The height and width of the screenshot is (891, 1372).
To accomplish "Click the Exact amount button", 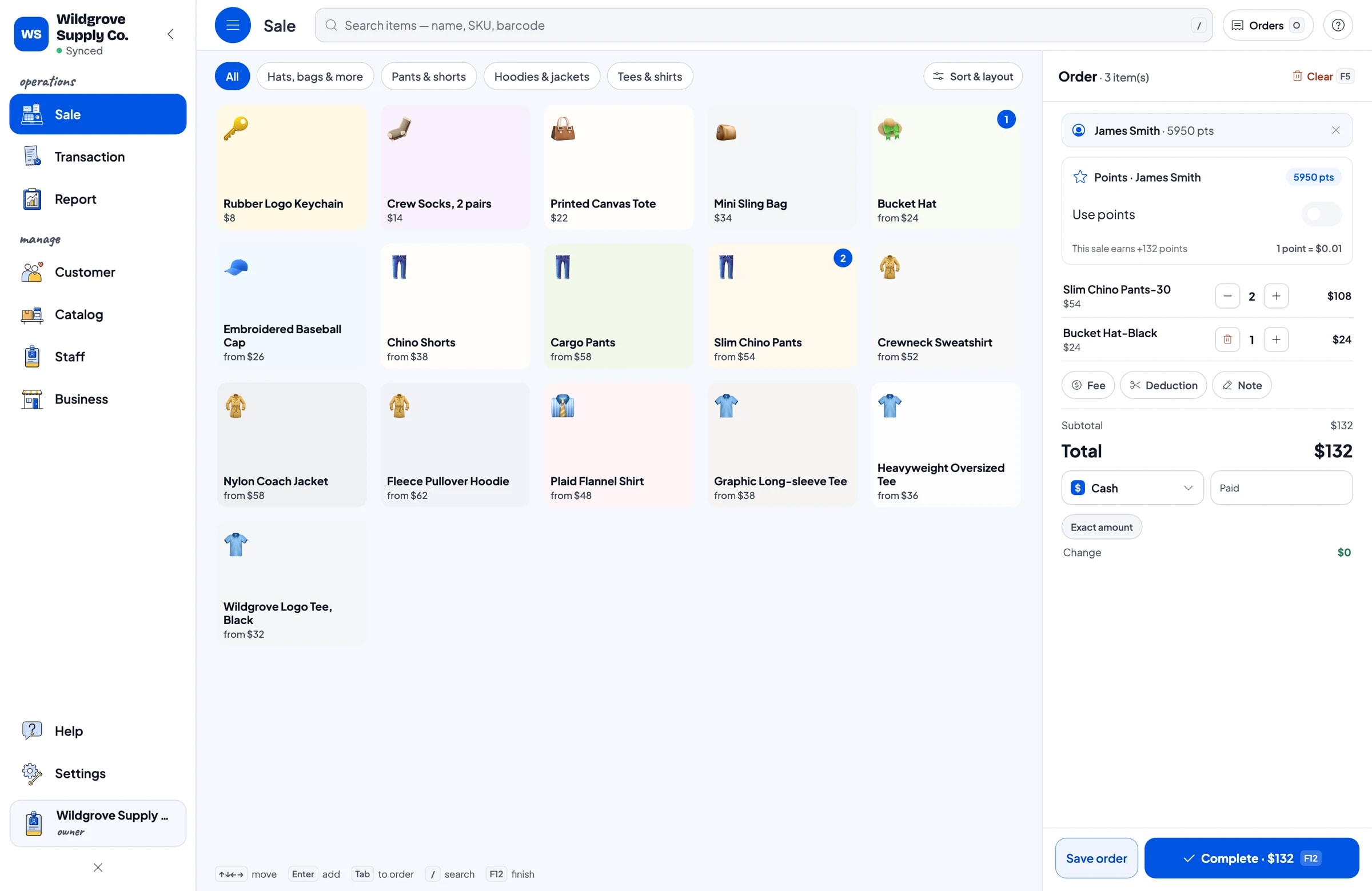I will click(1101, 527).
